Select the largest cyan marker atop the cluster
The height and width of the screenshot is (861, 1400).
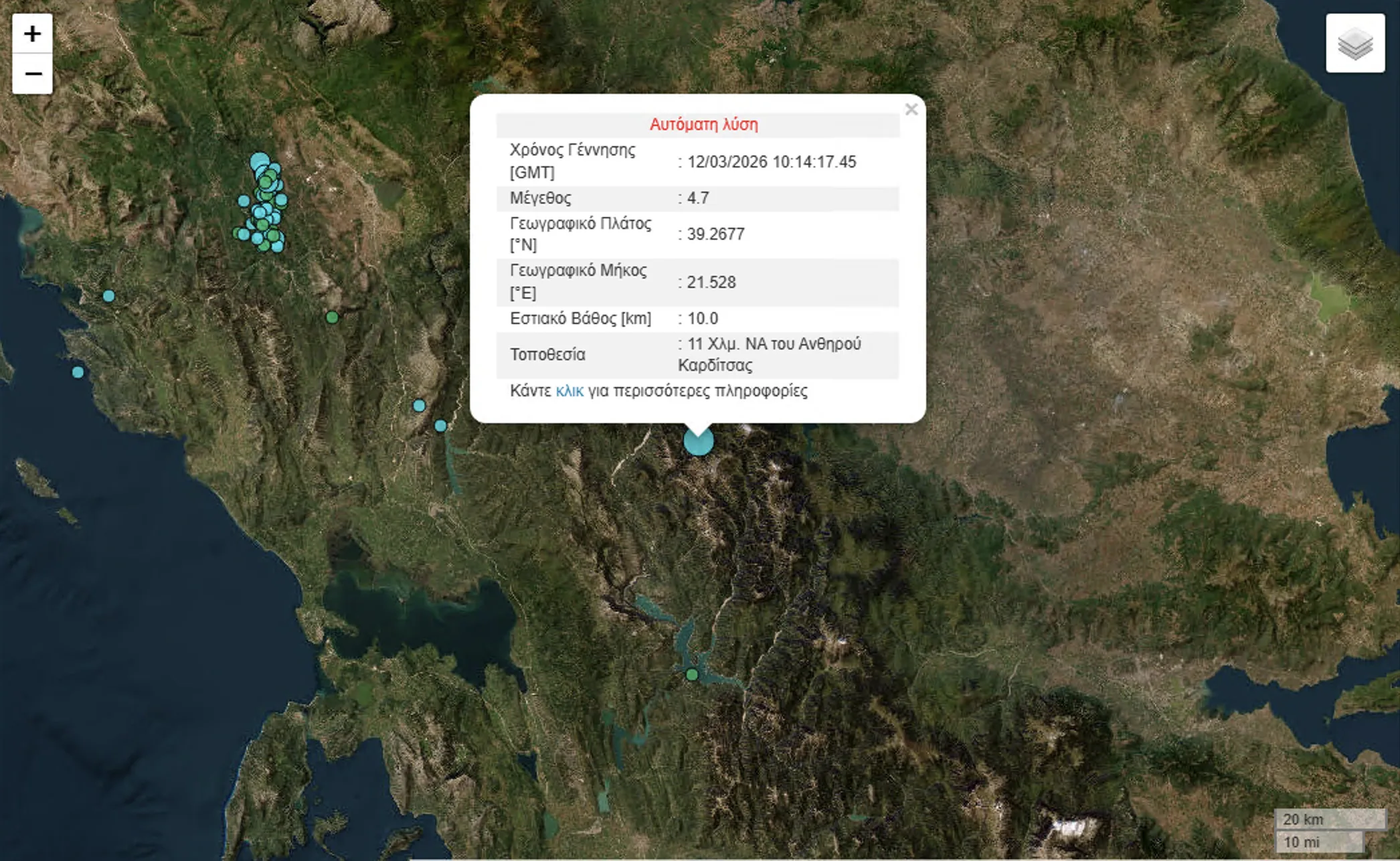click(259, 162)
